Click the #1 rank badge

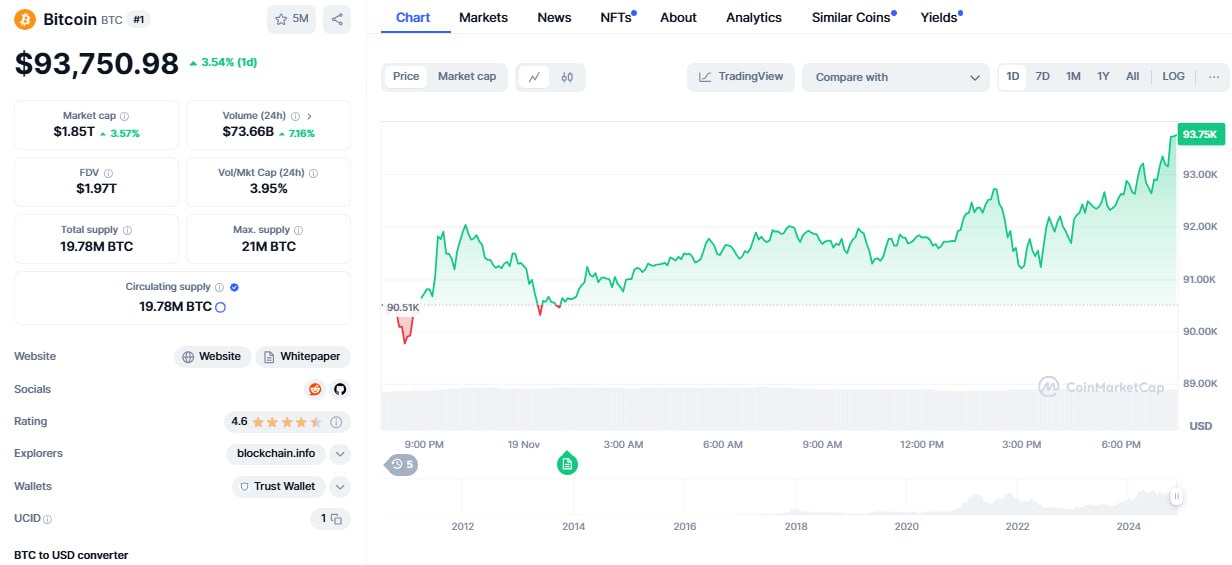tap(139, 19)
